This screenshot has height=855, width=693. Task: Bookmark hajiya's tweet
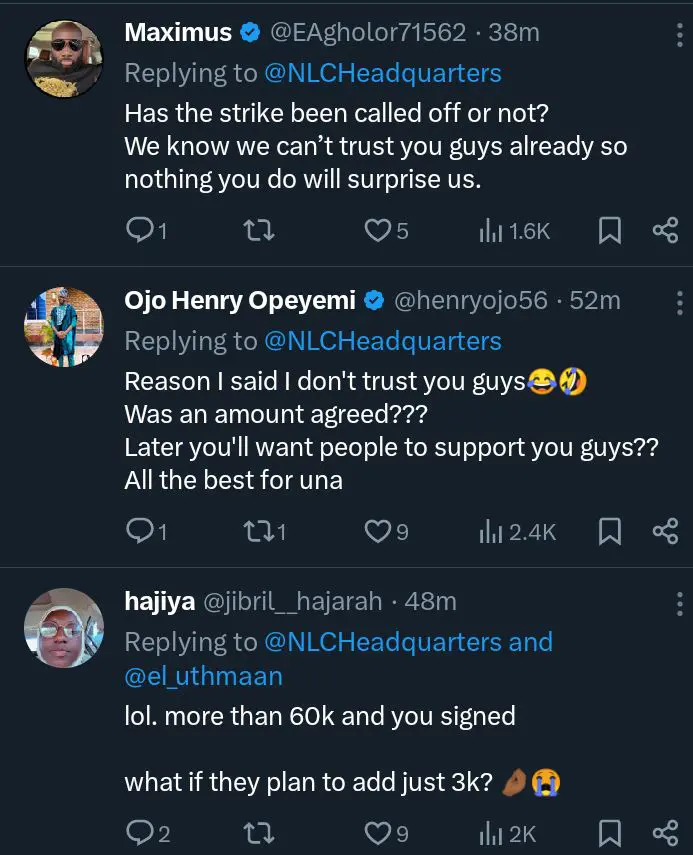[610, 833]
